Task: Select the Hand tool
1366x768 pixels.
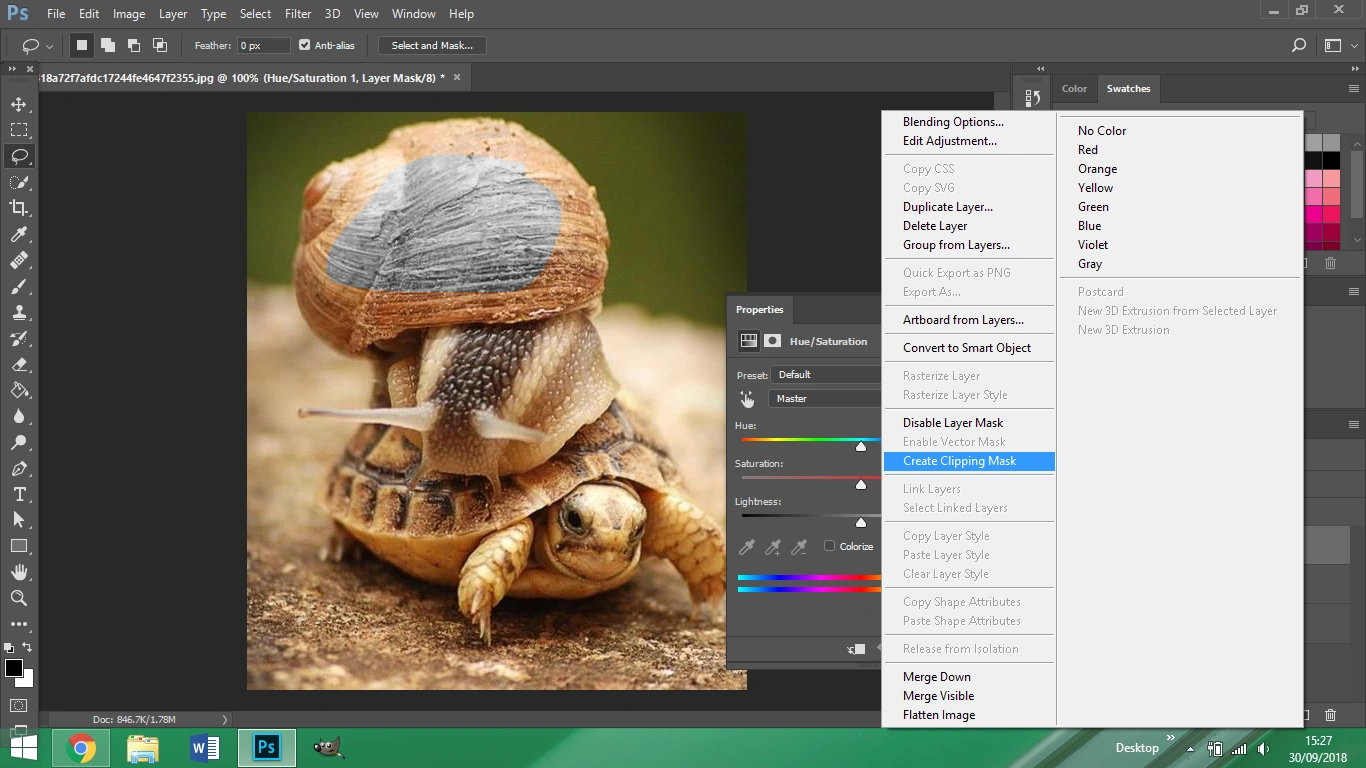Action: pyautogui.click(x=19, y=572)
